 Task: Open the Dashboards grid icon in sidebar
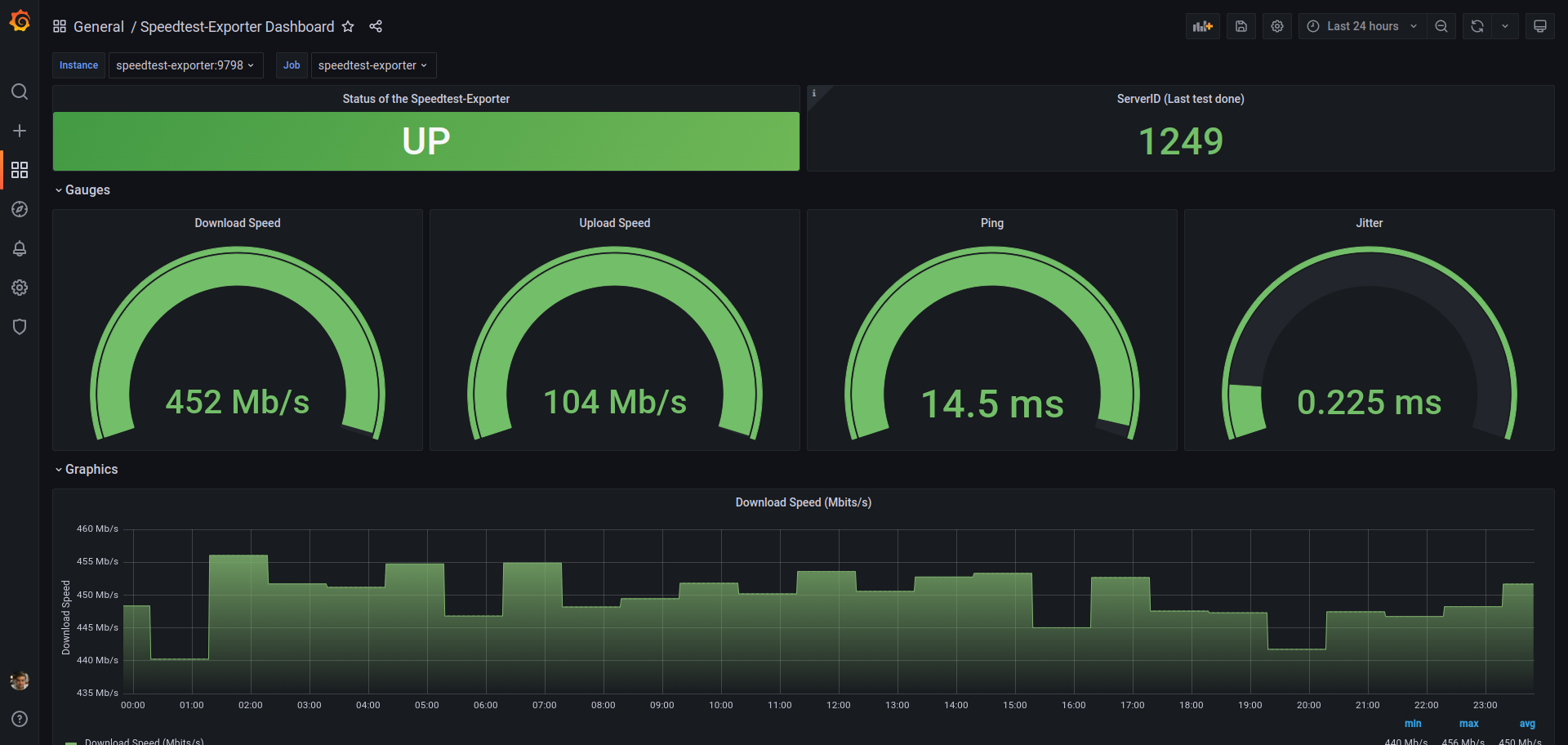click(x=20, y=170)
